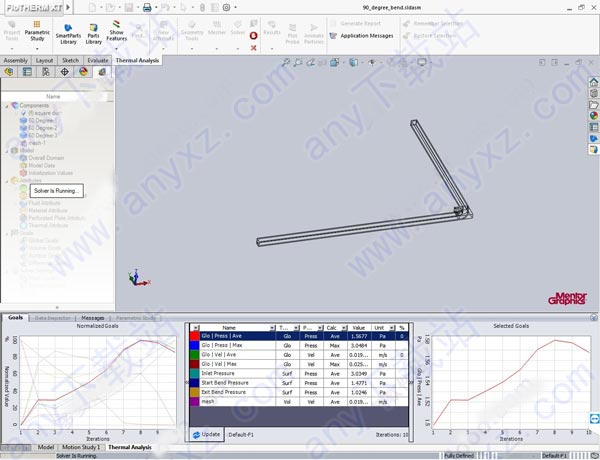
Task: Open the Model tab at bottom
Action: pos(46,447)
